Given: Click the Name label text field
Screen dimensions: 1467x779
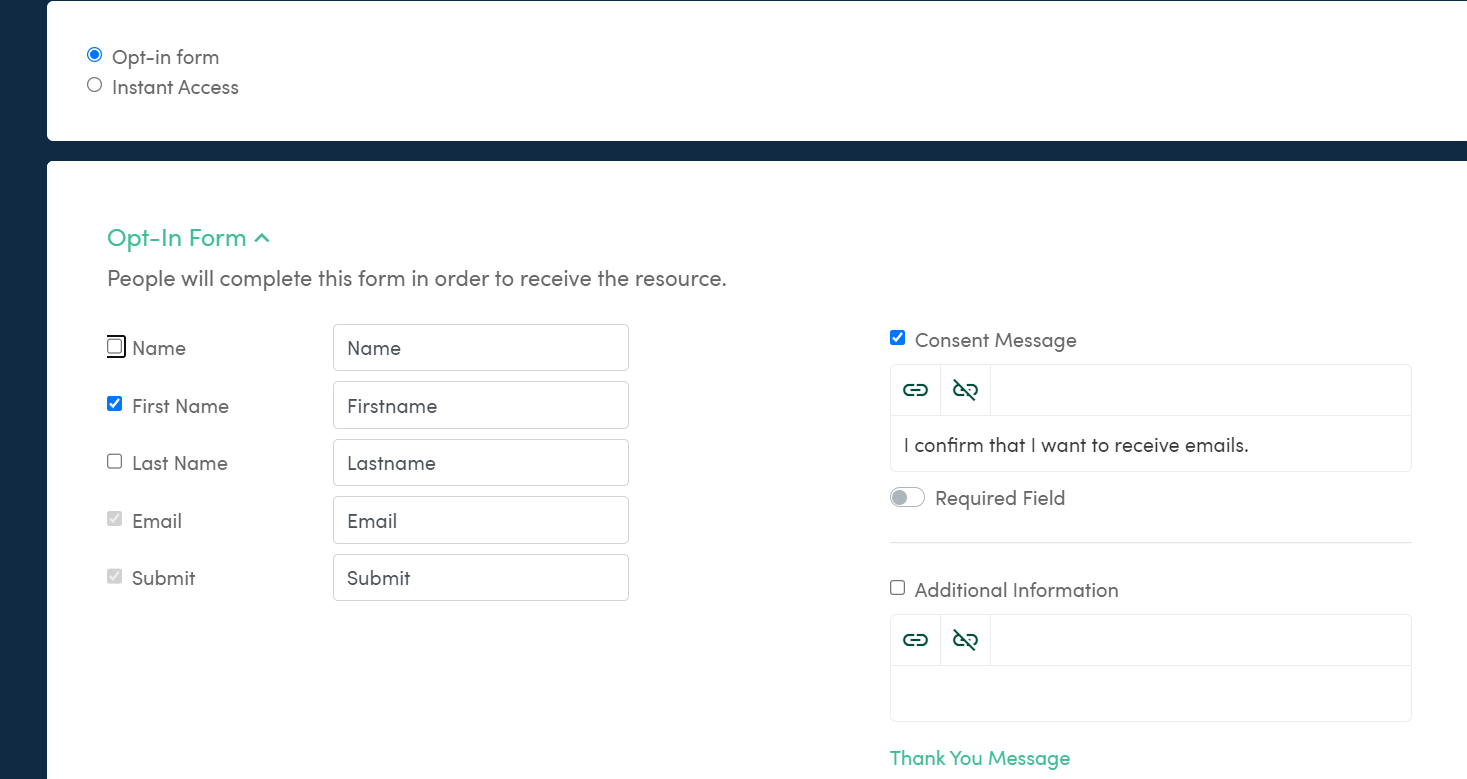Looking at the screenshot, I should (x=480, y=348).
